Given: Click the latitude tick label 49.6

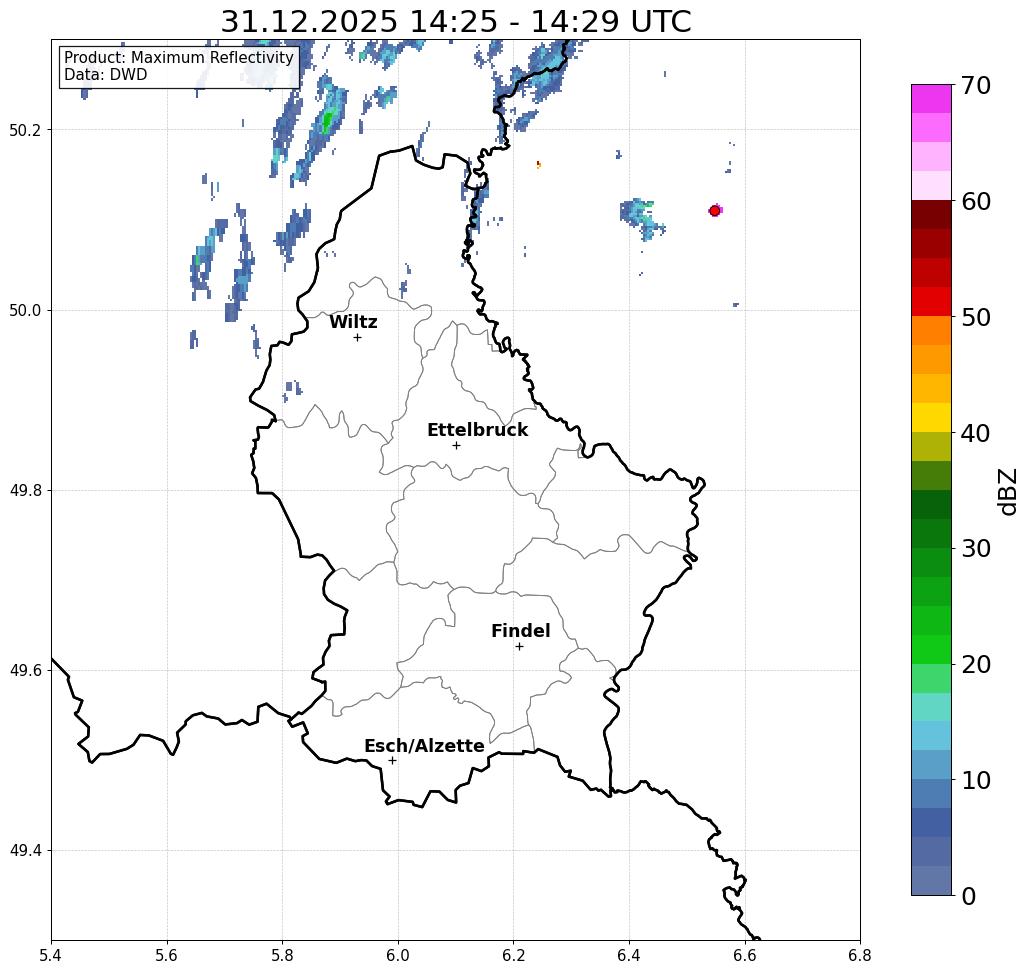Looking at the screenshot, I should [25, 671].
